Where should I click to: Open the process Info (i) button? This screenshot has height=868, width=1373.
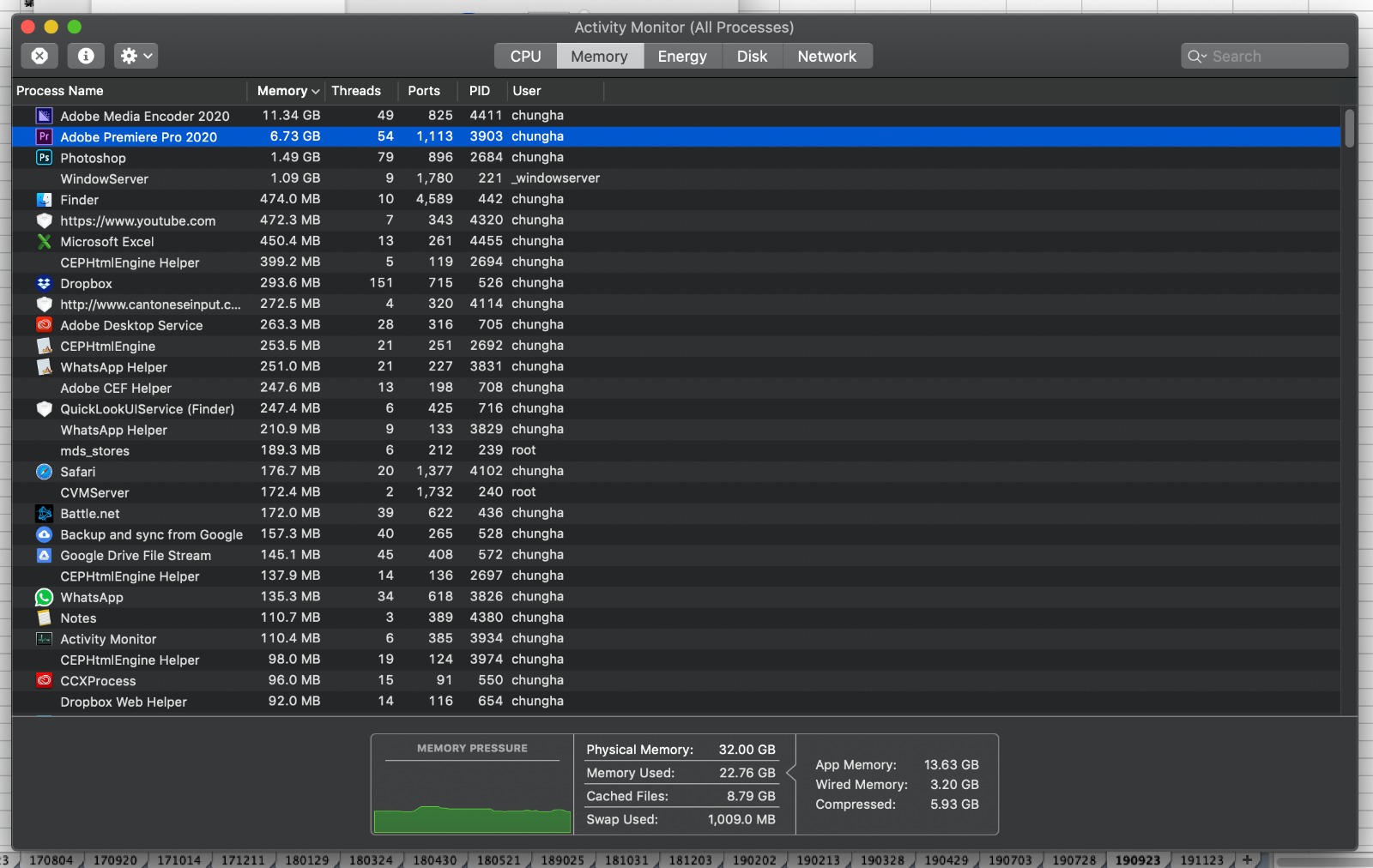pos(86,56)
